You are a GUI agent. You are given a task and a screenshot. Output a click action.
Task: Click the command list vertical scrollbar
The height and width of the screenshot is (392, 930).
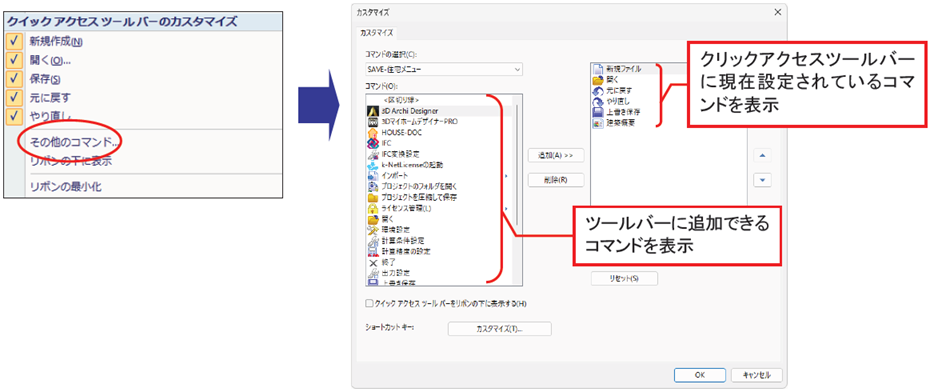click(x=517, y=165)
